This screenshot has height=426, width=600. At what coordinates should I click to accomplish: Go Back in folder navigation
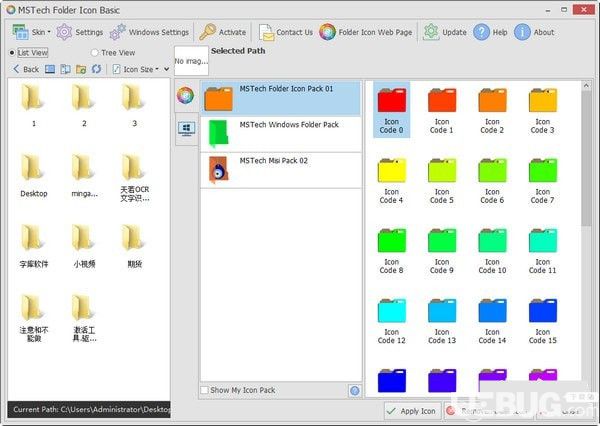[x=26, y=69]
